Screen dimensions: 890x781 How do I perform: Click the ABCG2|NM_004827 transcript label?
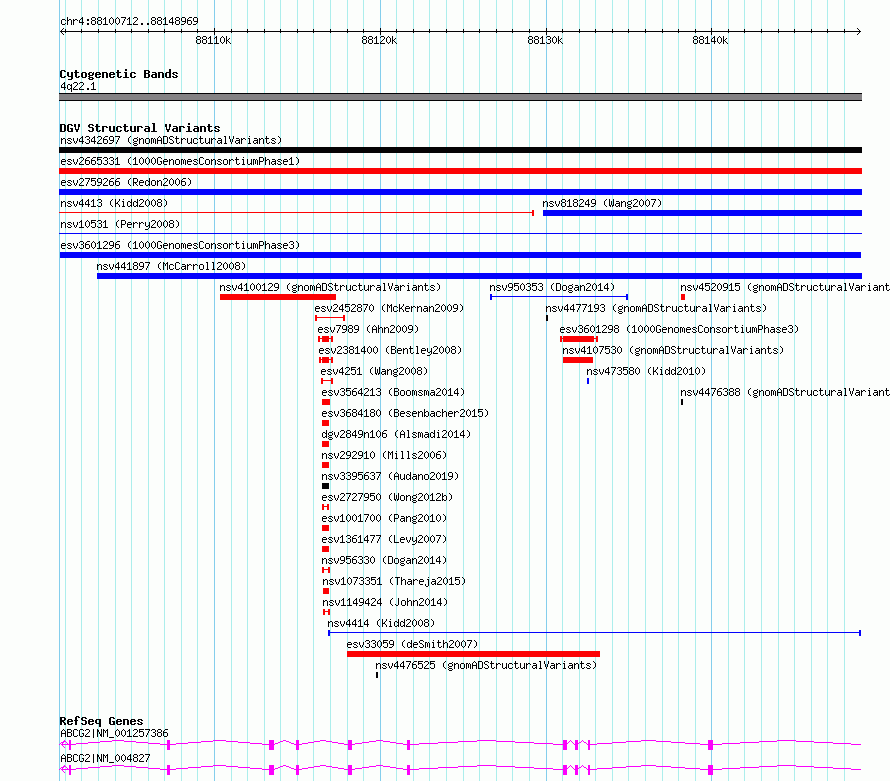coord(105,758)
